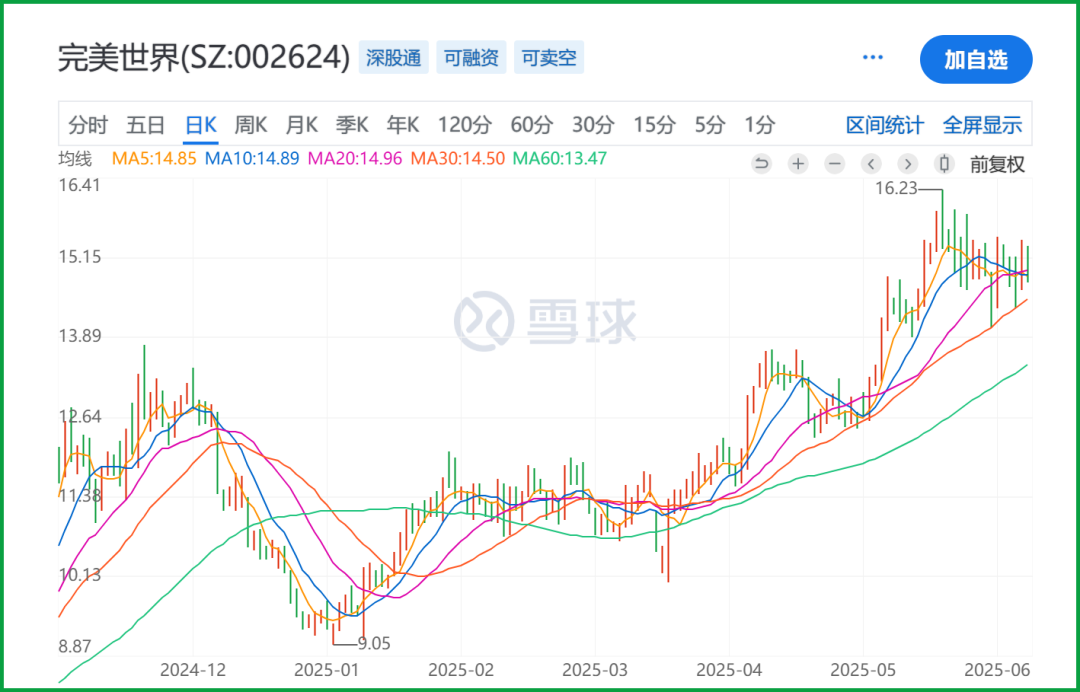This screenshot has width=1080, height=692.
Task: Open the three-dot more options menu
Action: click(x=873, y=58)
